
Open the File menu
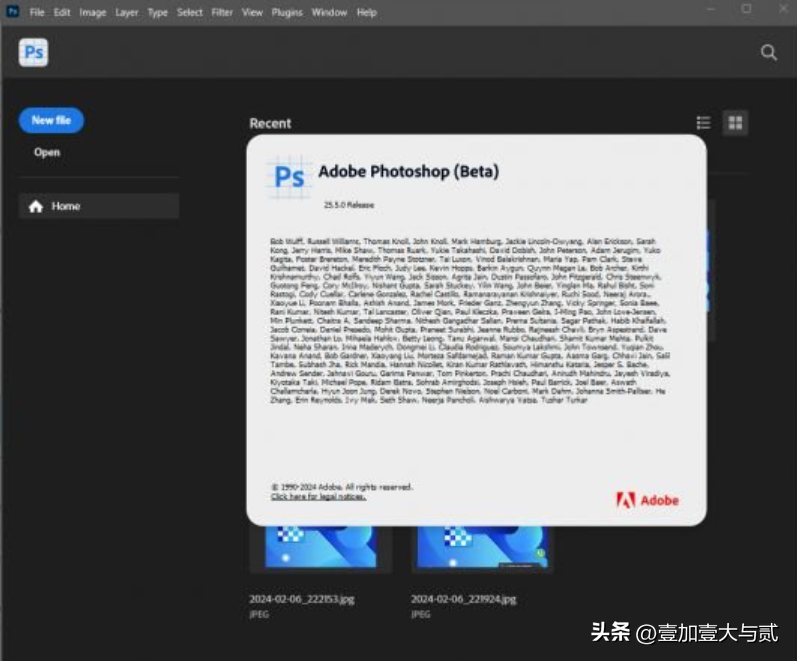pos(37,12)
